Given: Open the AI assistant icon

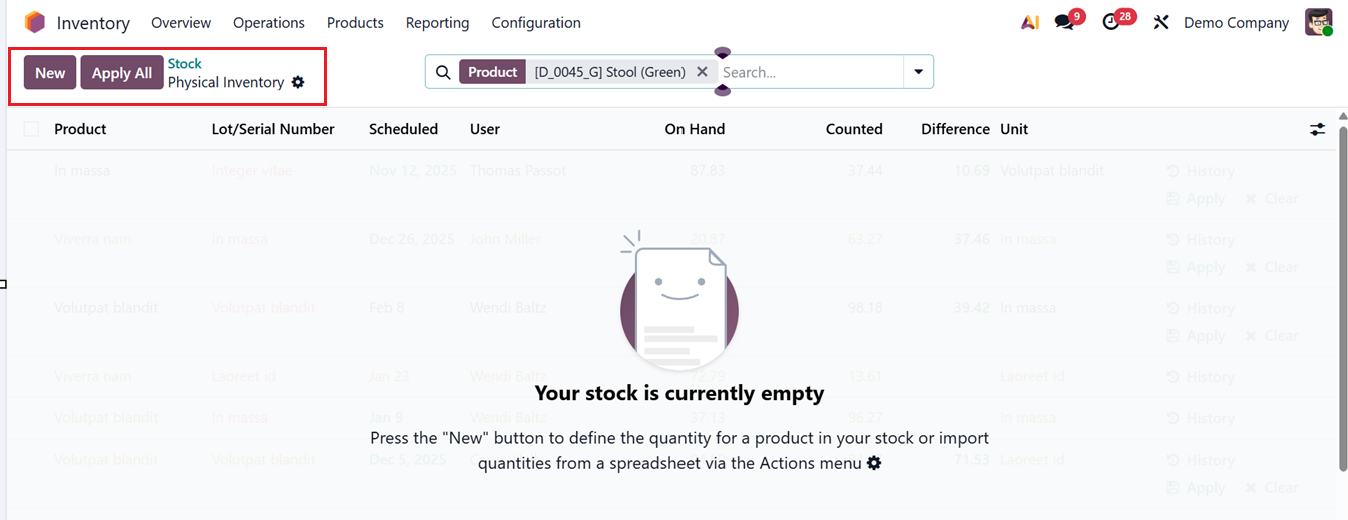Looking at the screenshot, I should click(x=1030, y=22).
